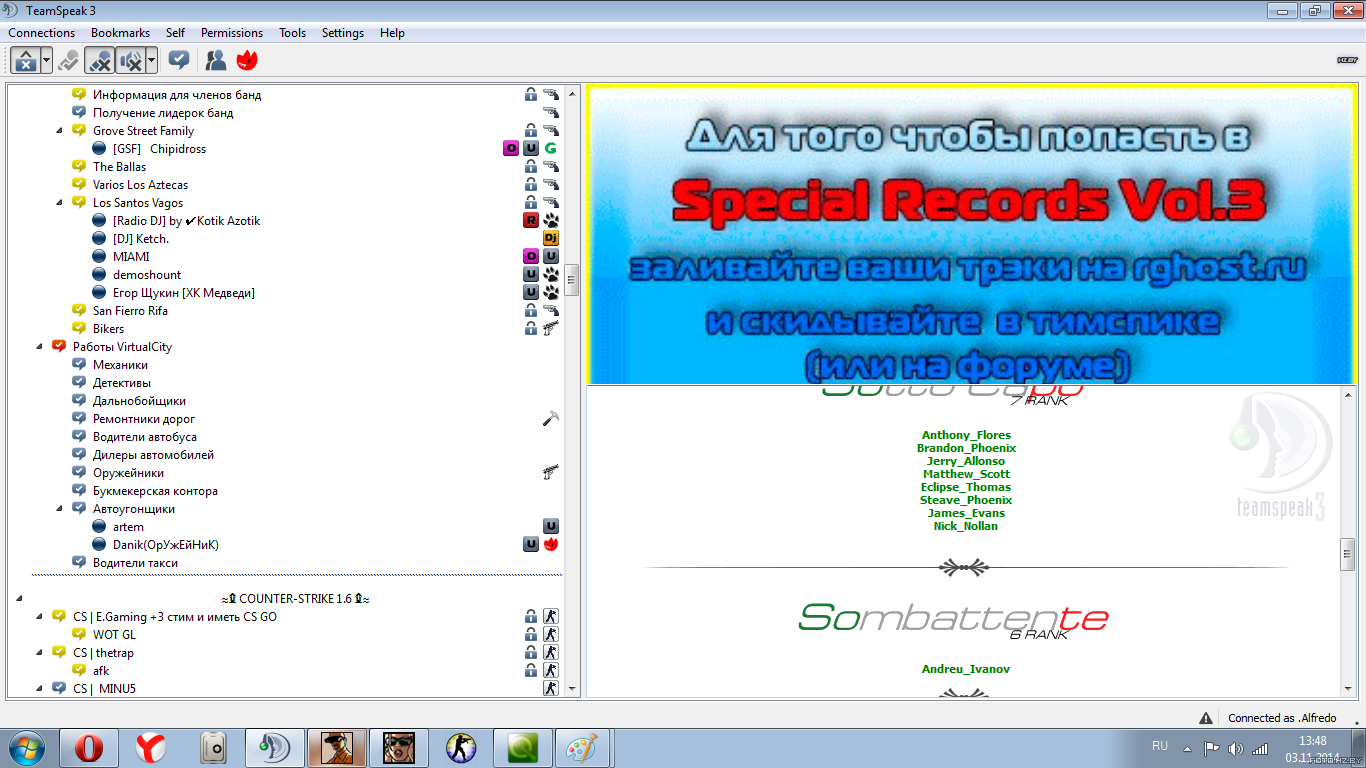Click the Subscribe to All Channels icon
1366x768 pixels.
tap(179, 61)
